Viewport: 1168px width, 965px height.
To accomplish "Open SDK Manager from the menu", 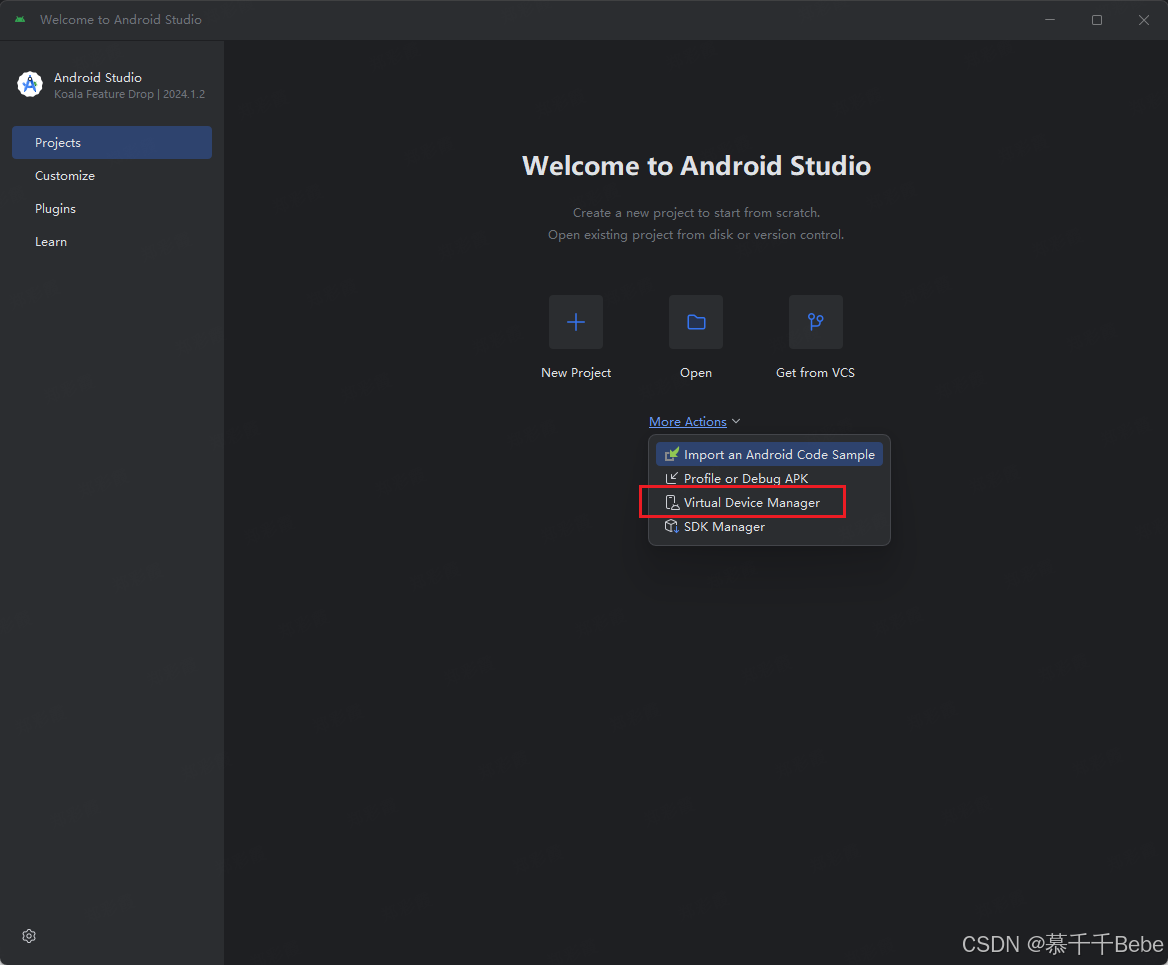I will 724,526.
